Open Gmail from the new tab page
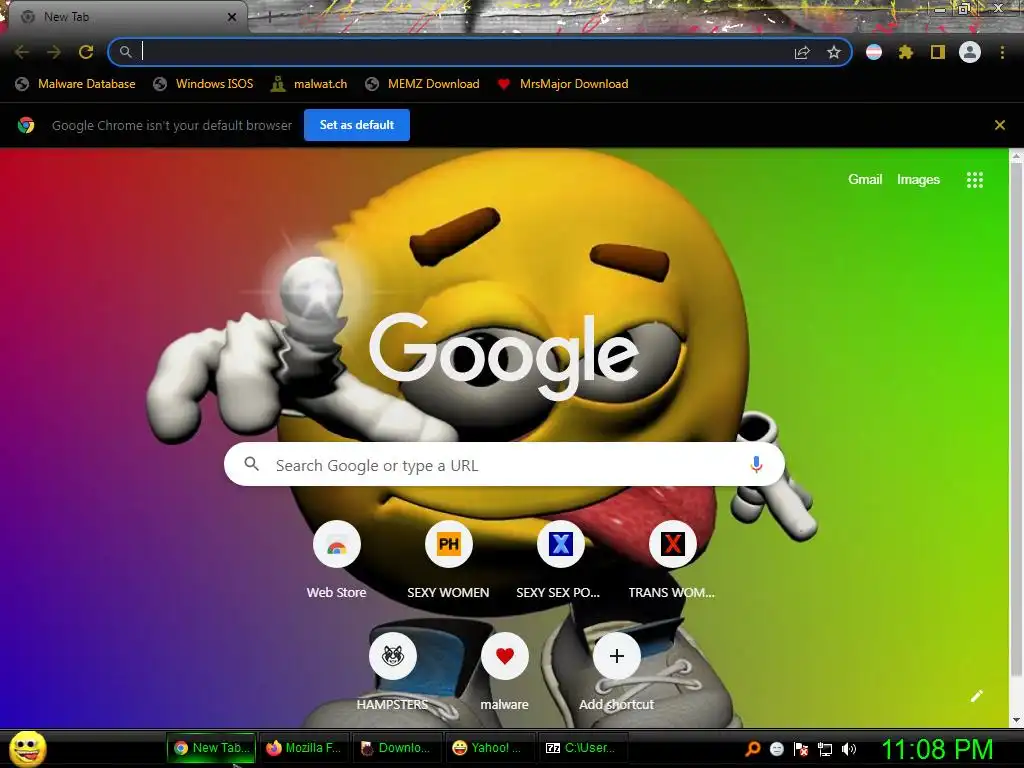 [865, 180]
